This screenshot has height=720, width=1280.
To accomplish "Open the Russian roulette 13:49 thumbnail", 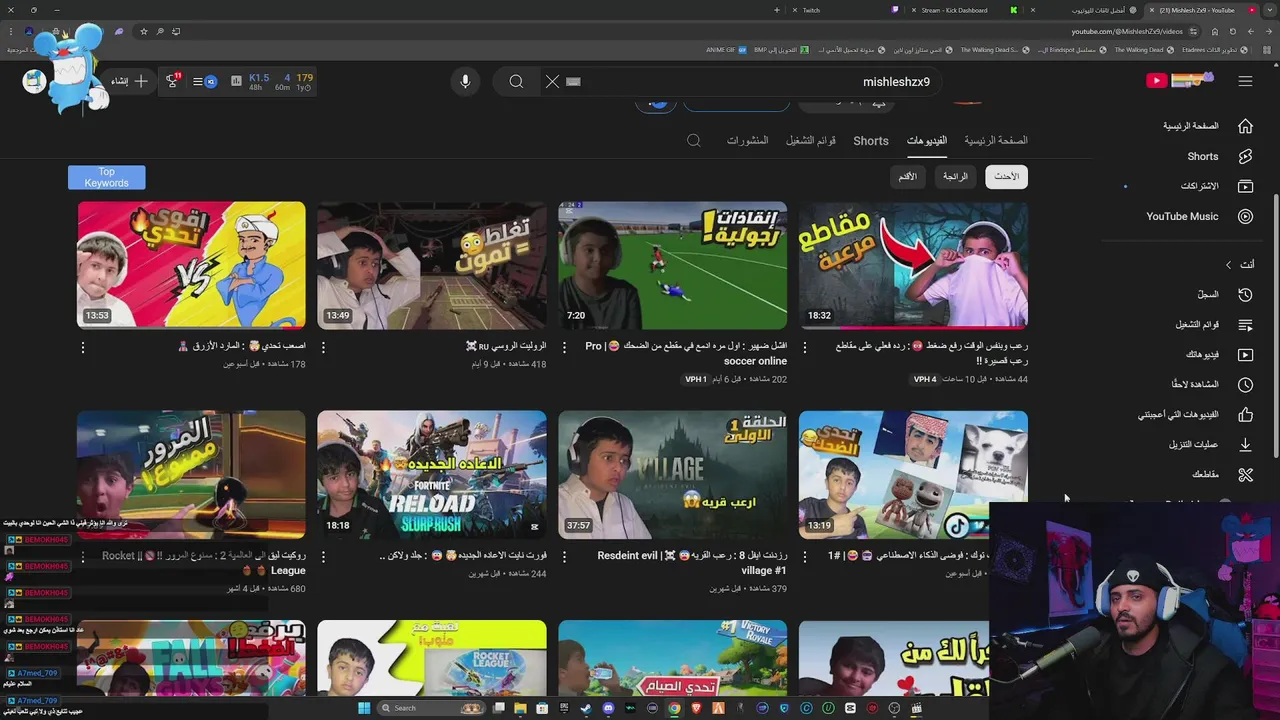I will (x=432, y=265).
